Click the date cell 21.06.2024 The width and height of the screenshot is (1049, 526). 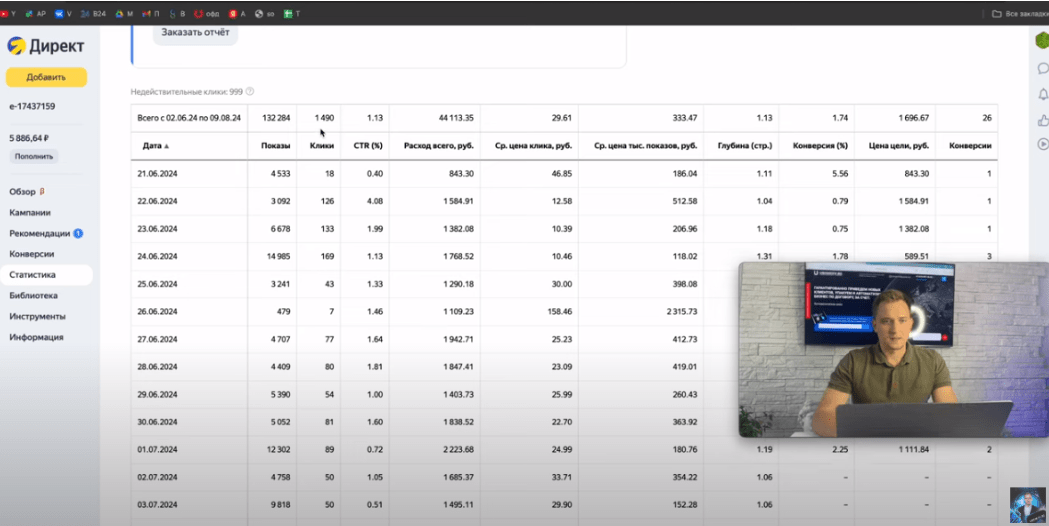point(157,173)
